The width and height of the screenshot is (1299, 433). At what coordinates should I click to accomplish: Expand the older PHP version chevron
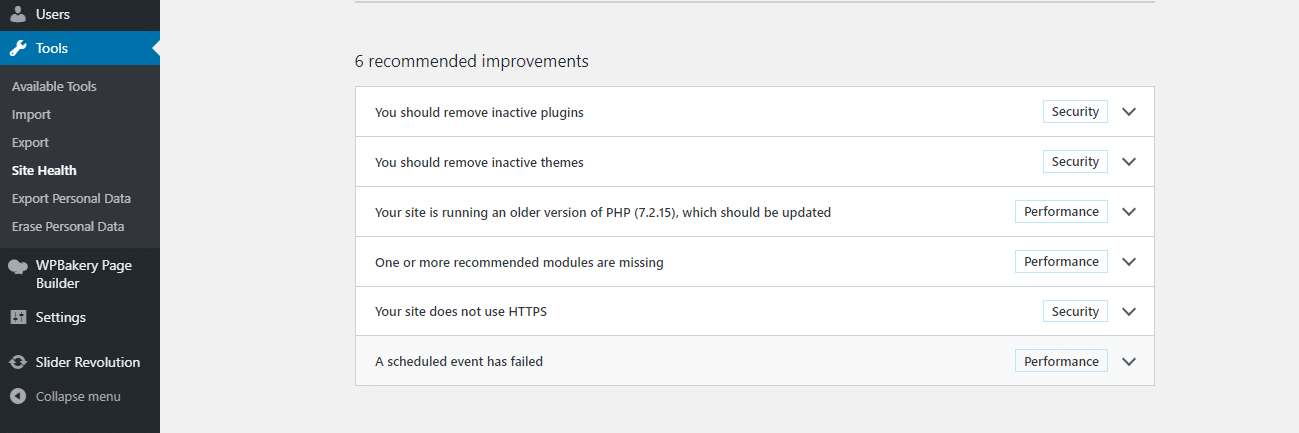pos(1129,212)
